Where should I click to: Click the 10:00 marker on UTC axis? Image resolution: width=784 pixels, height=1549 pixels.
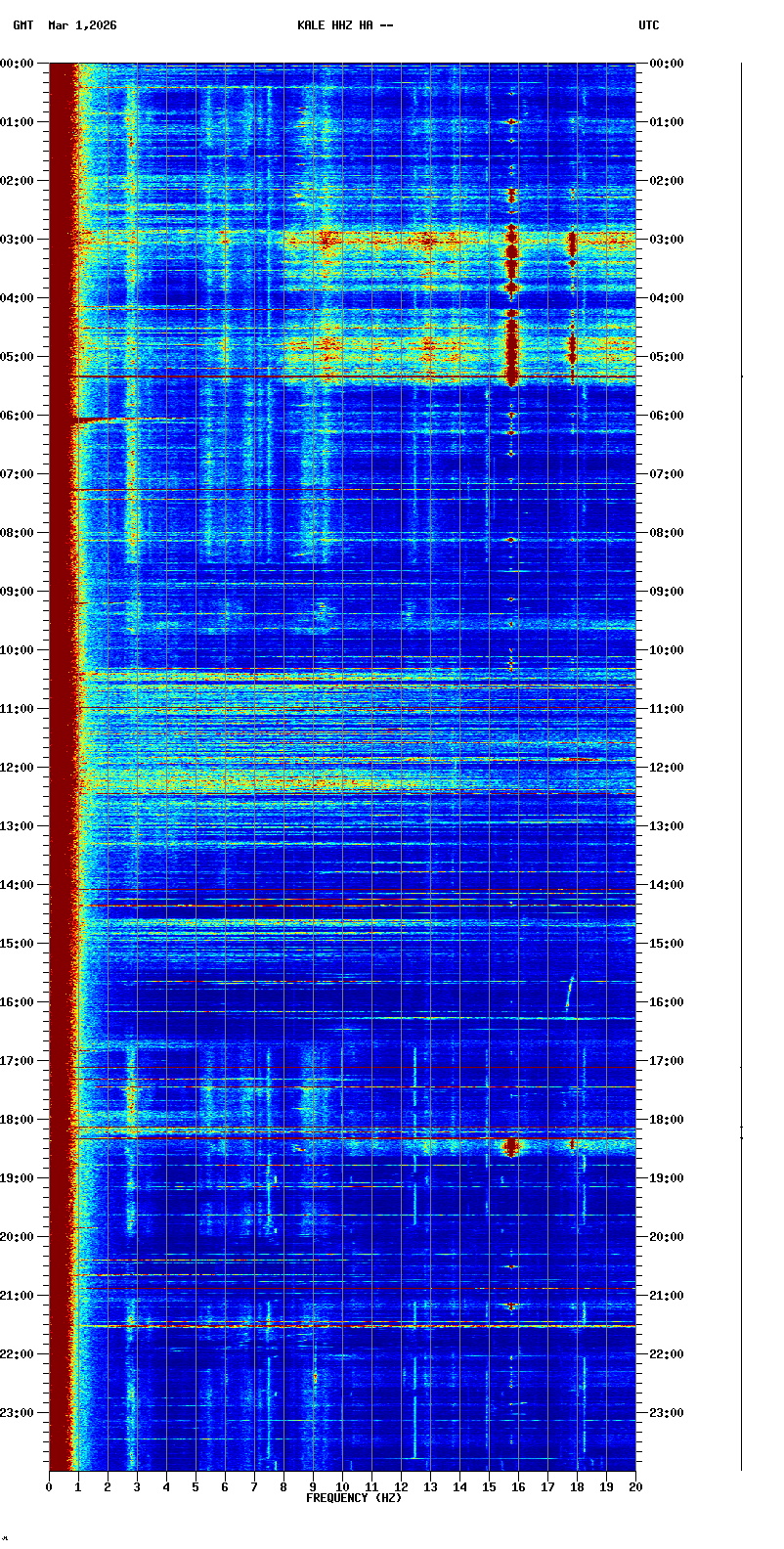[668, 650]
